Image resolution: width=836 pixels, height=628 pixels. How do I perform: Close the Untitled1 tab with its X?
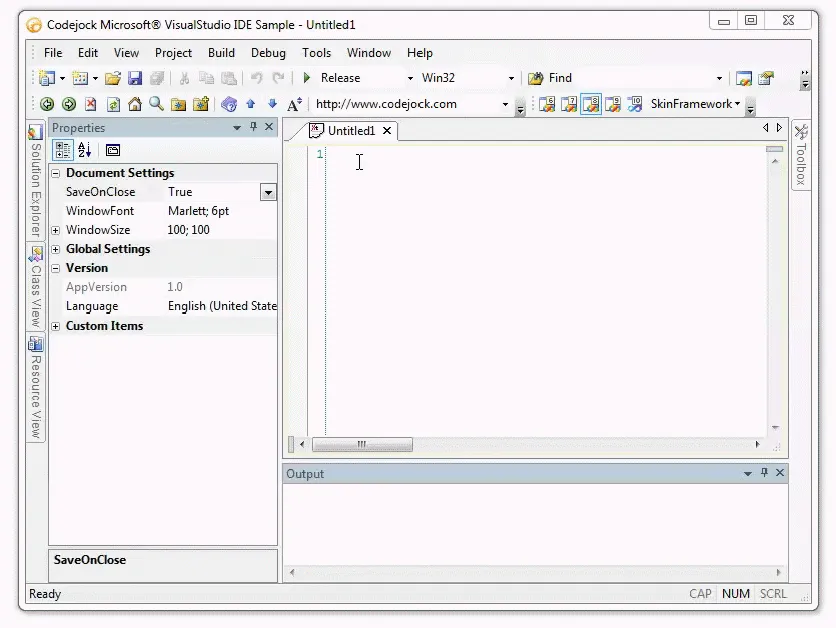click(387, 131)
